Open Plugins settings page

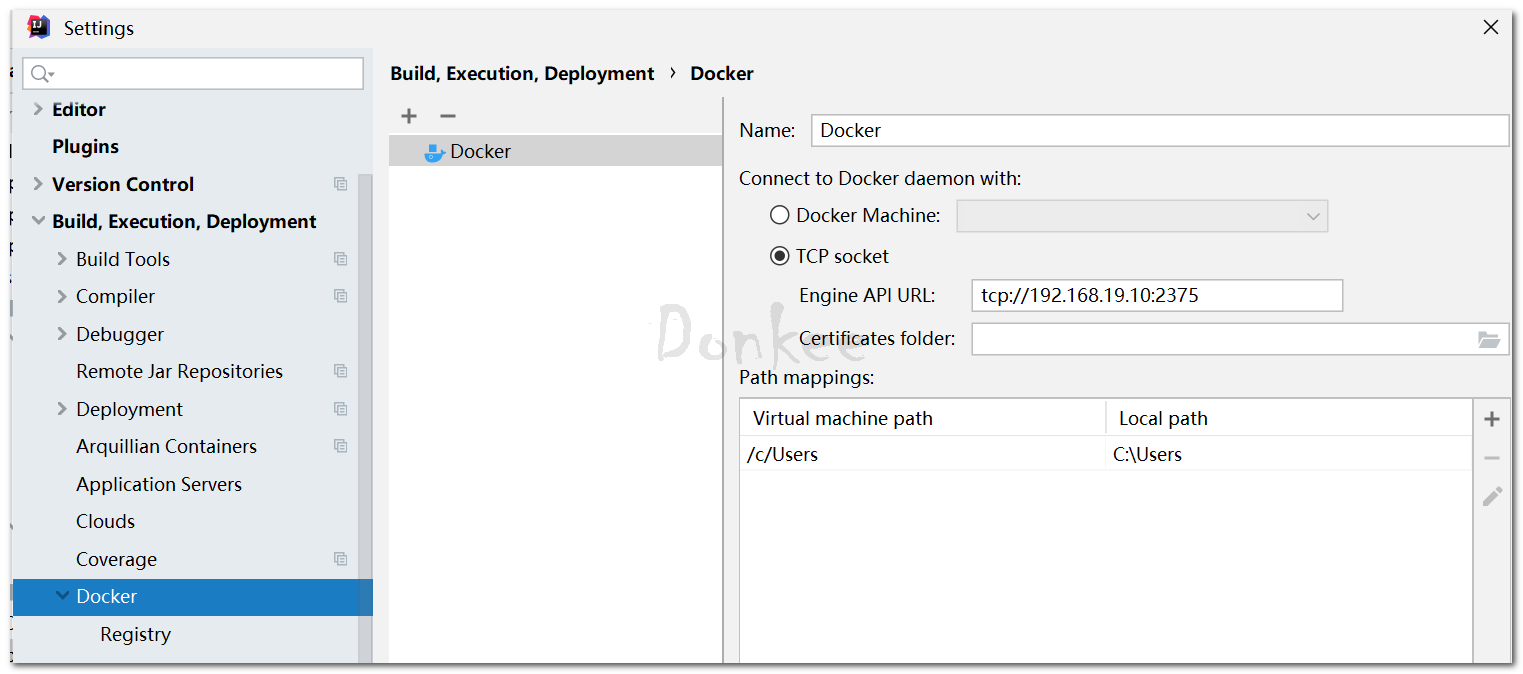[x=85, y=147]
